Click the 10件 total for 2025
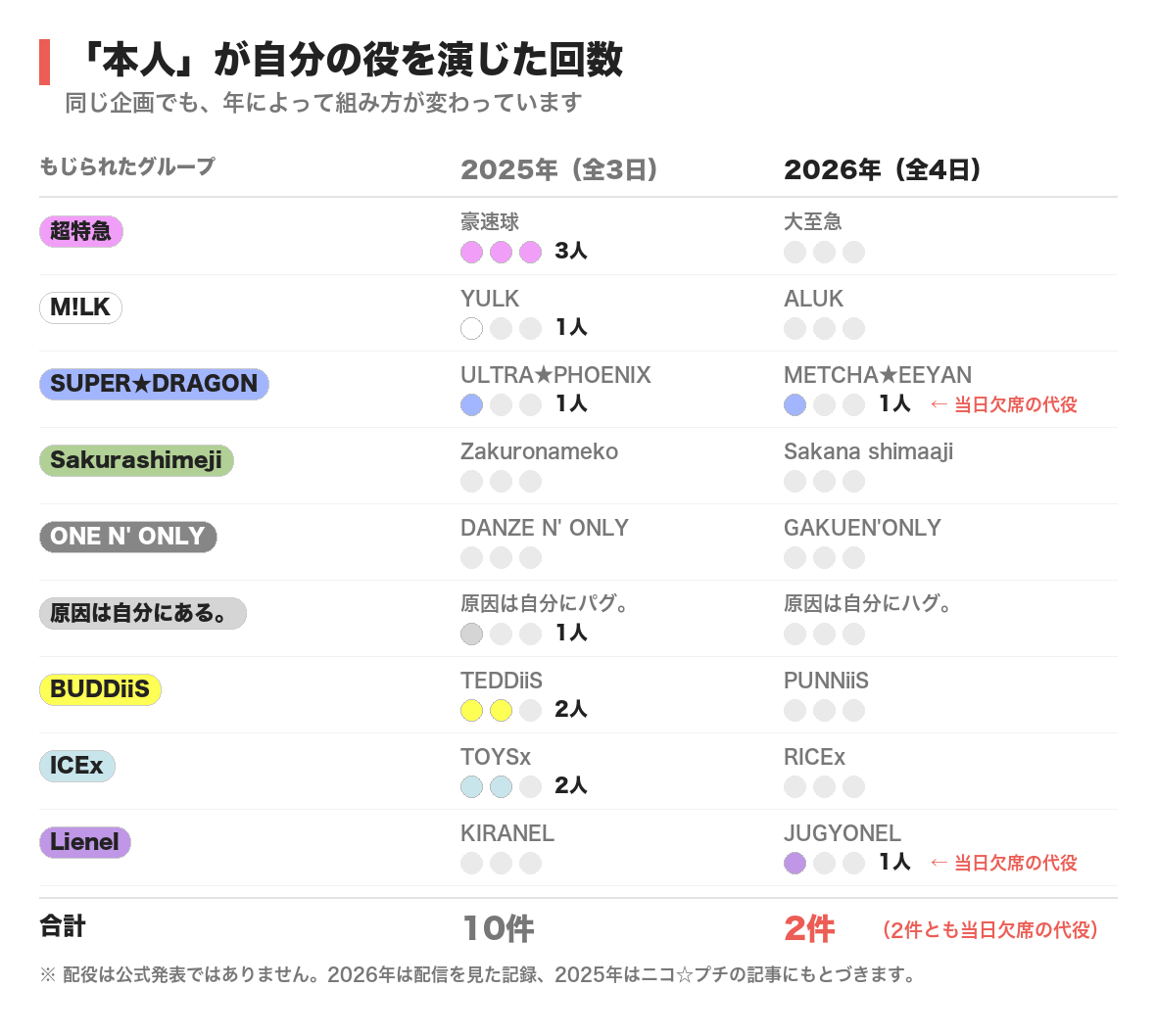The height and width of the screenshot is (1036, 1156). pyautogui.click(x=499, y=928)
